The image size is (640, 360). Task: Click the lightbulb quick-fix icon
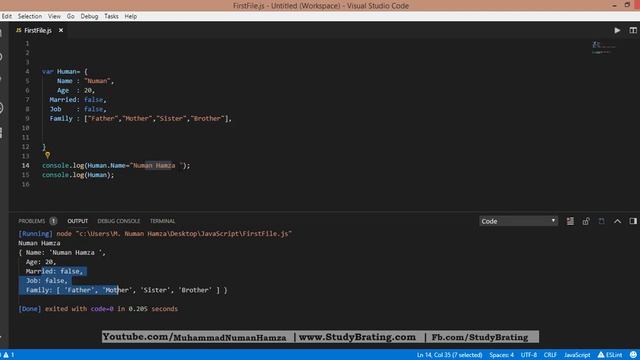pyautogui.click(x=47, y=155)
